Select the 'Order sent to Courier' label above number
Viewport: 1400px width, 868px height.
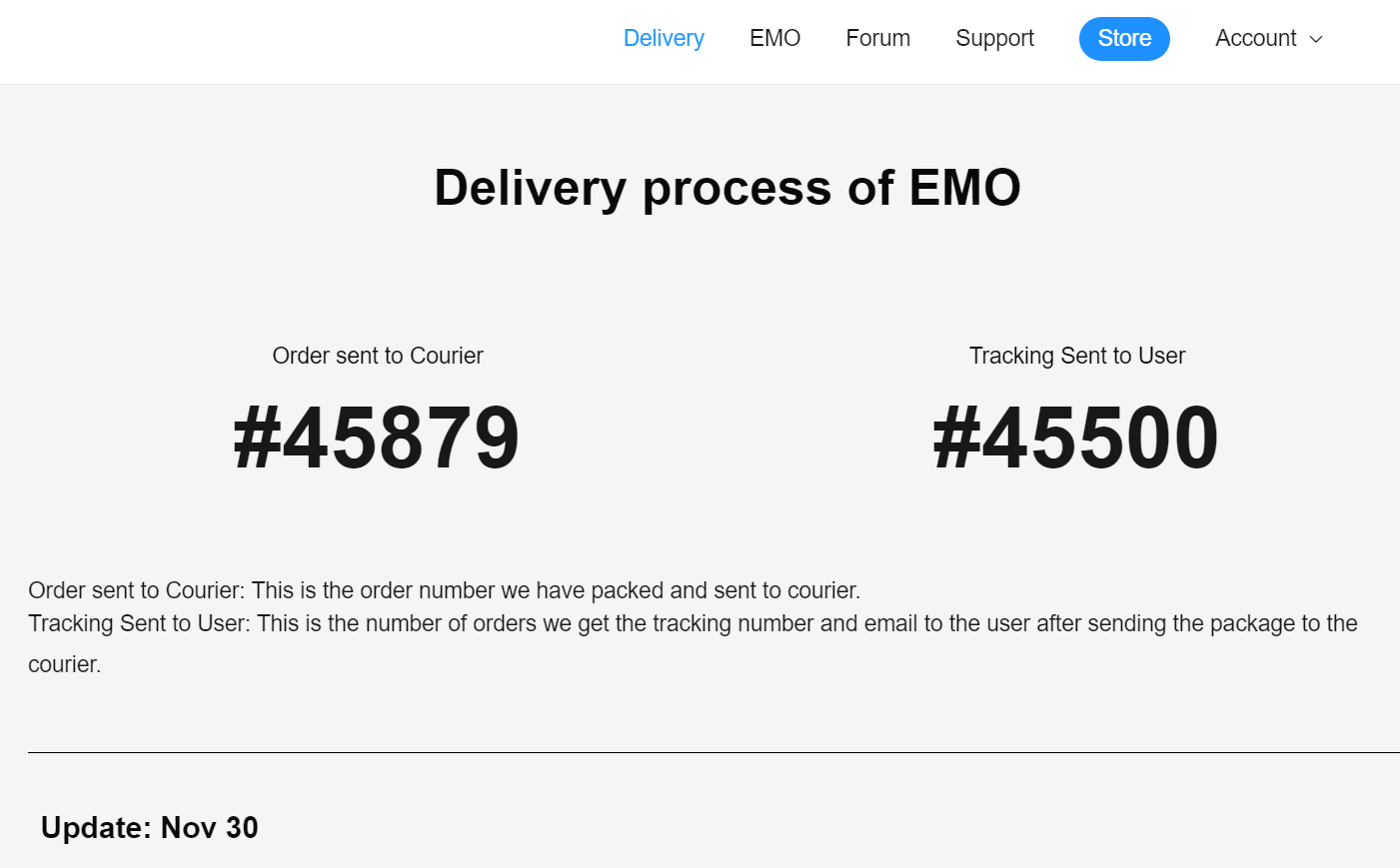point(378,356)
